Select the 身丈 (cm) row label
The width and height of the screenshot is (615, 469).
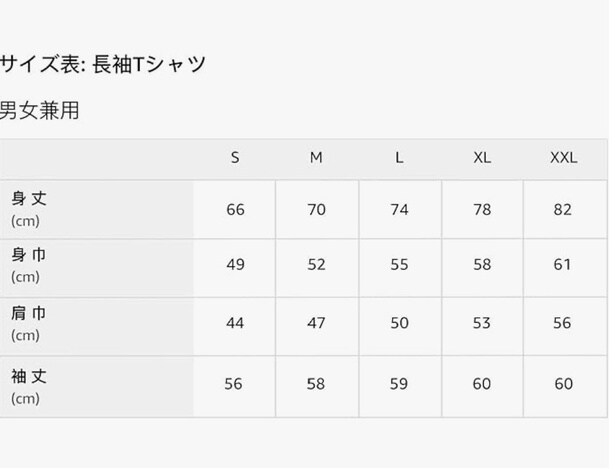[x=28, y=208]
